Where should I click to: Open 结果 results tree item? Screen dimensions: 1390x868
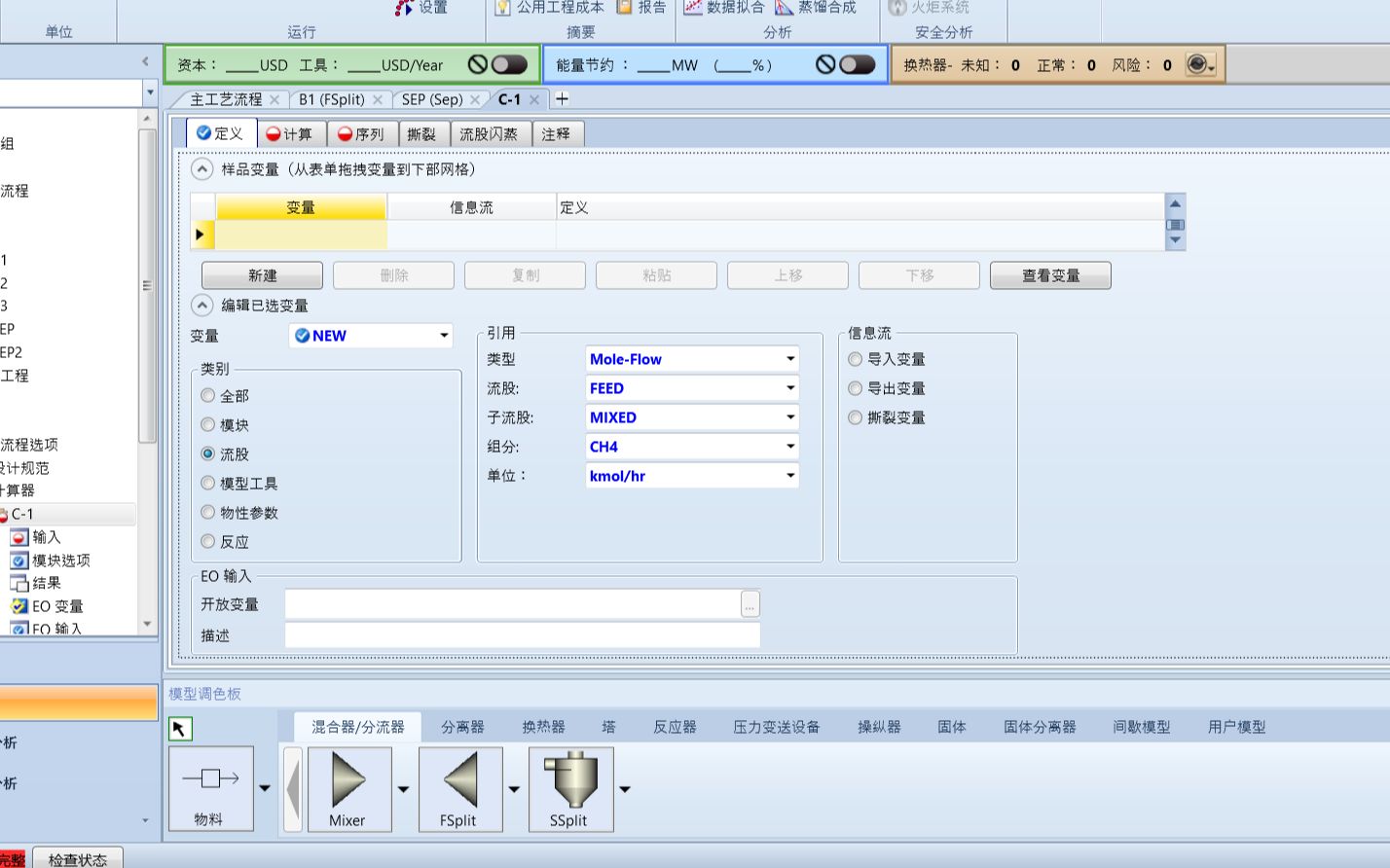tap(36, 583)
